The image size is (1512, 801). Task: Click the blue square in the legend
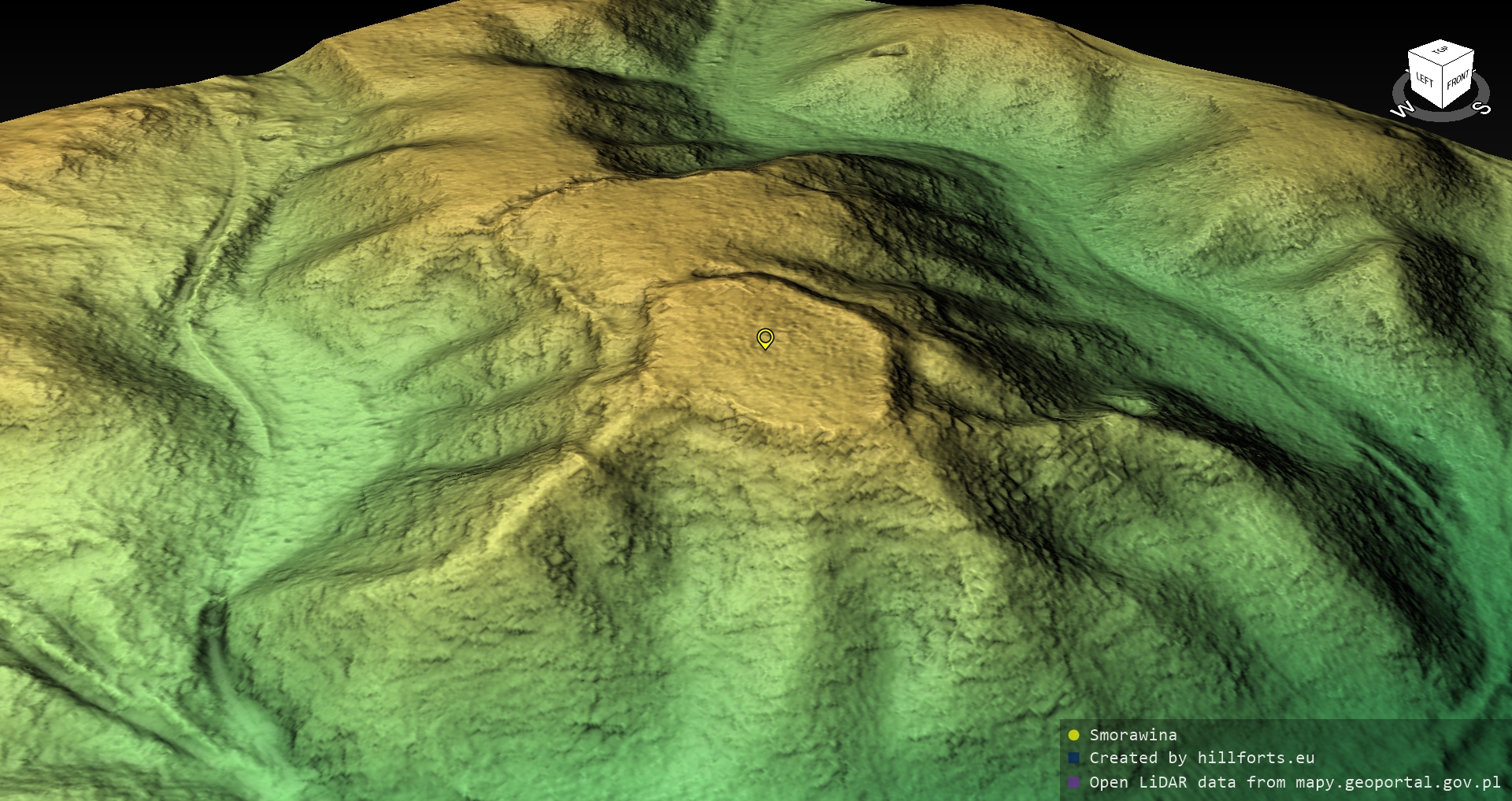click(x=1073, y=758)
